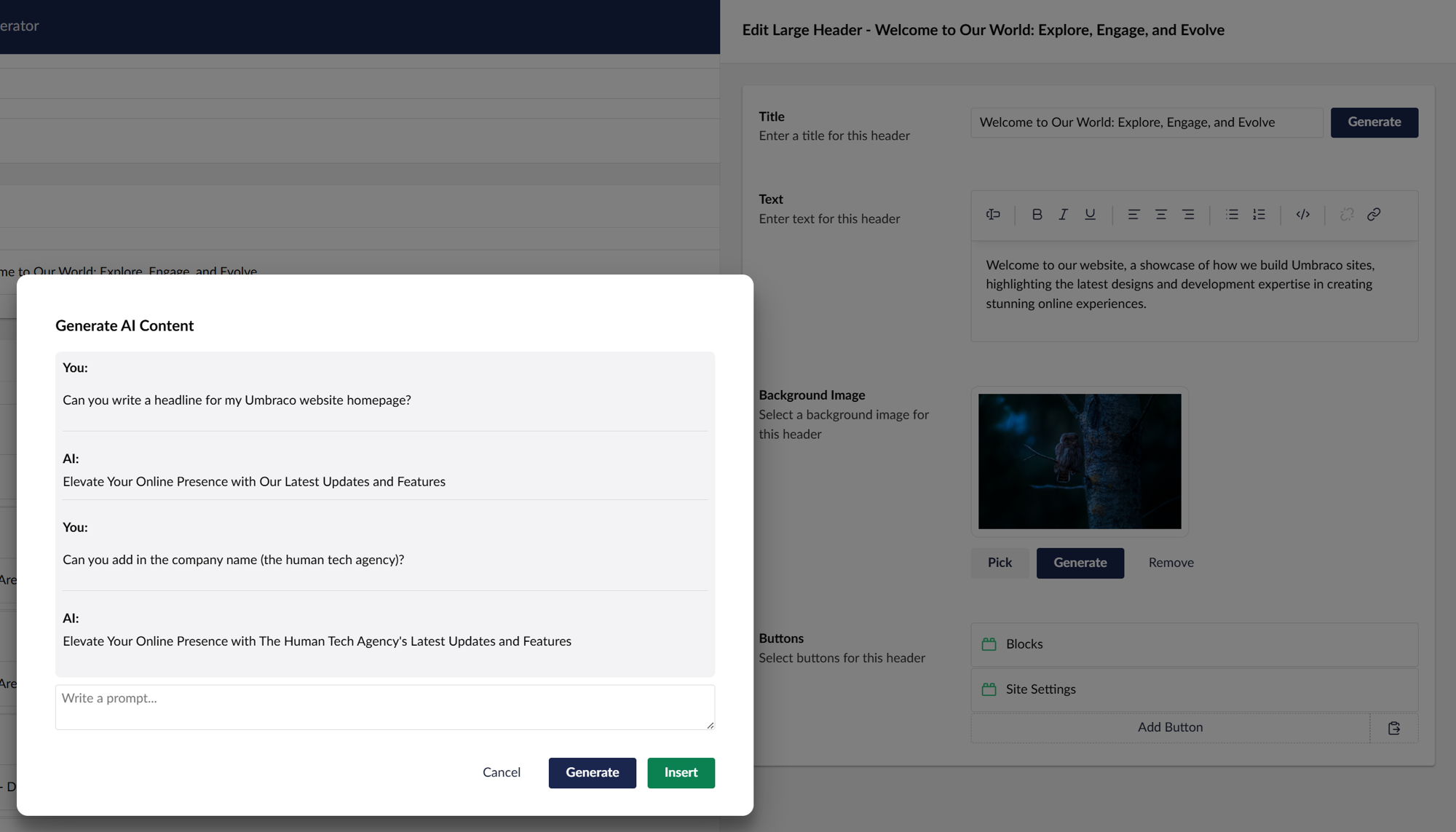This screenshot has width=1456, height=832.
Task: Insert numbered list in Text editor
Action: [1259, 214]
